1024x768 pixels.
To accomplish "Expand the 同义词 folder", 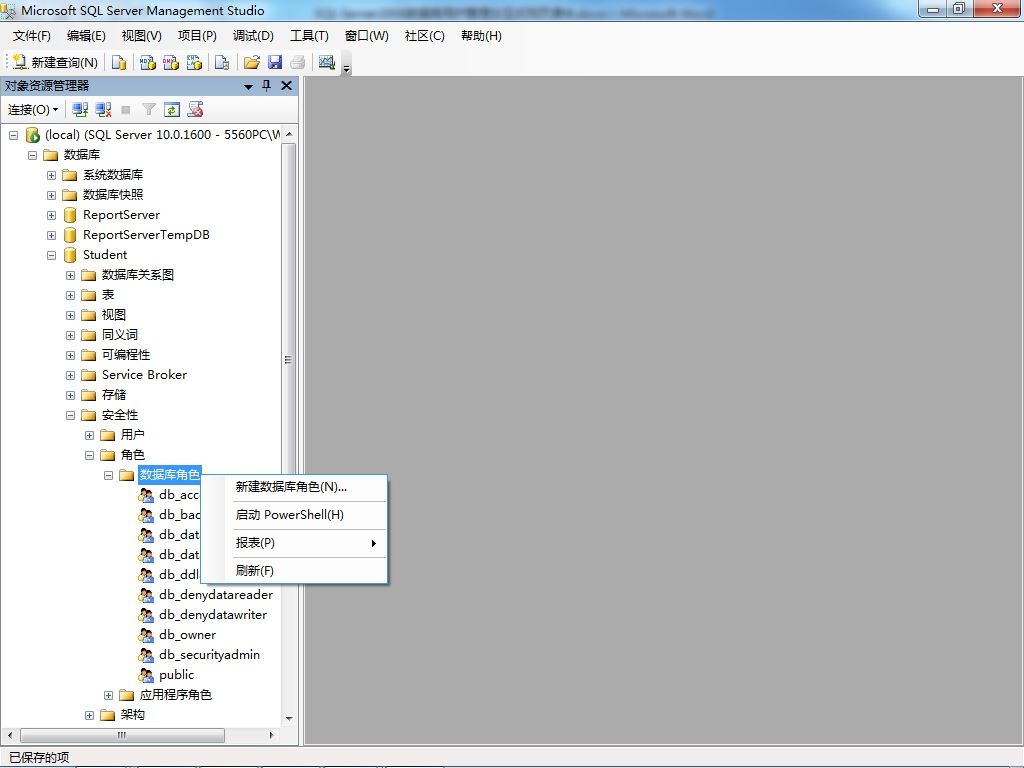I will [71, 335].
